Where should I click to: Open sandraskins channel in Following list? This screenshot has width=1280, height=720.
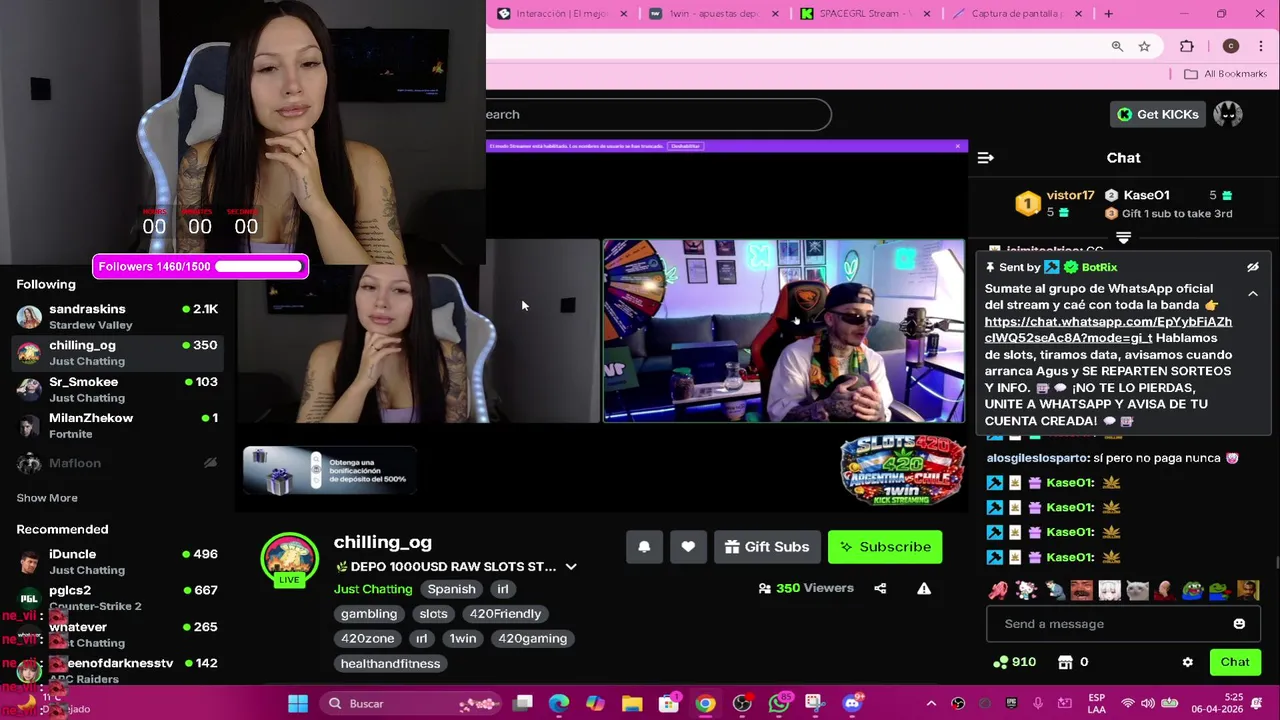pos(117,316)
